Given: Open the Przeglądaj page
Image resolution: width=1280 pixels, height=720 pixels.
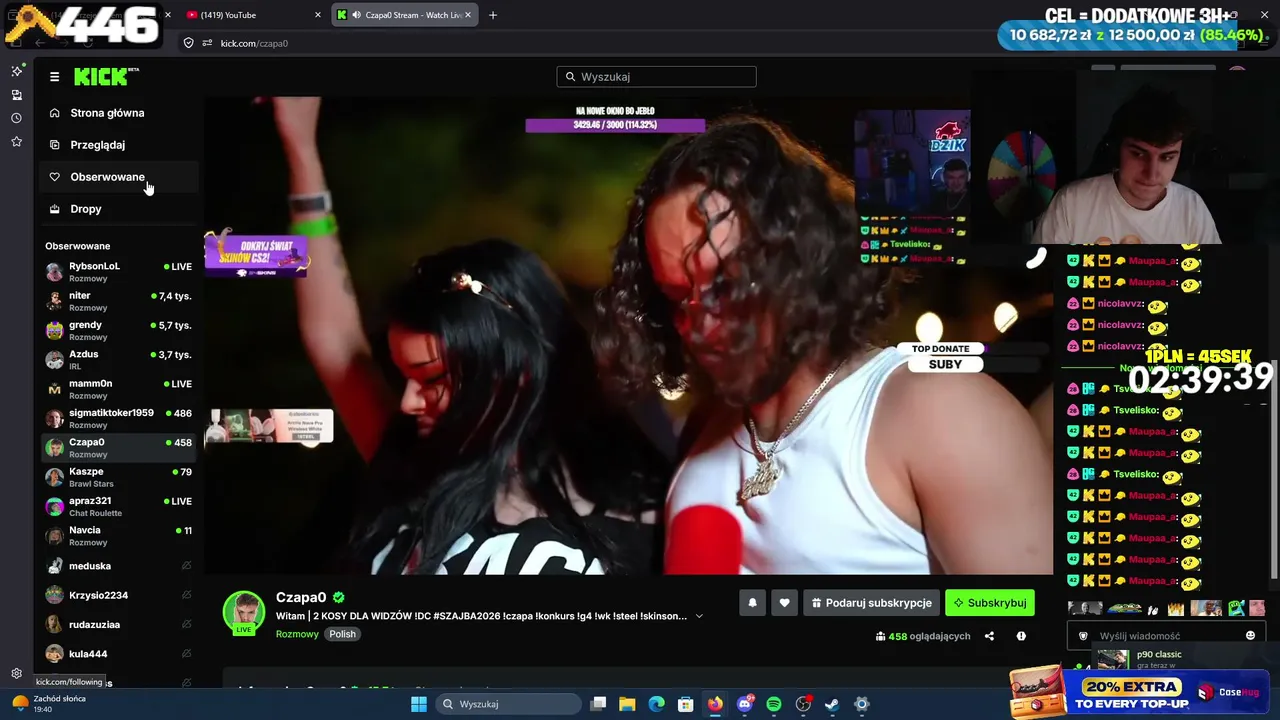Looking at the screenshot, I should click(x=97, y=145).
